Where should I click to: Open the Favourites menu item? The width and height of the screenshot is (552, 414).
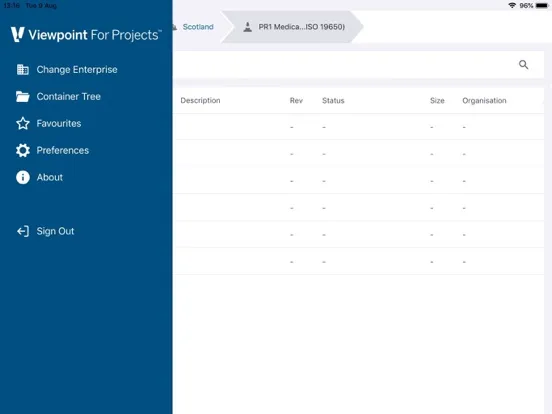click(59, 124)
